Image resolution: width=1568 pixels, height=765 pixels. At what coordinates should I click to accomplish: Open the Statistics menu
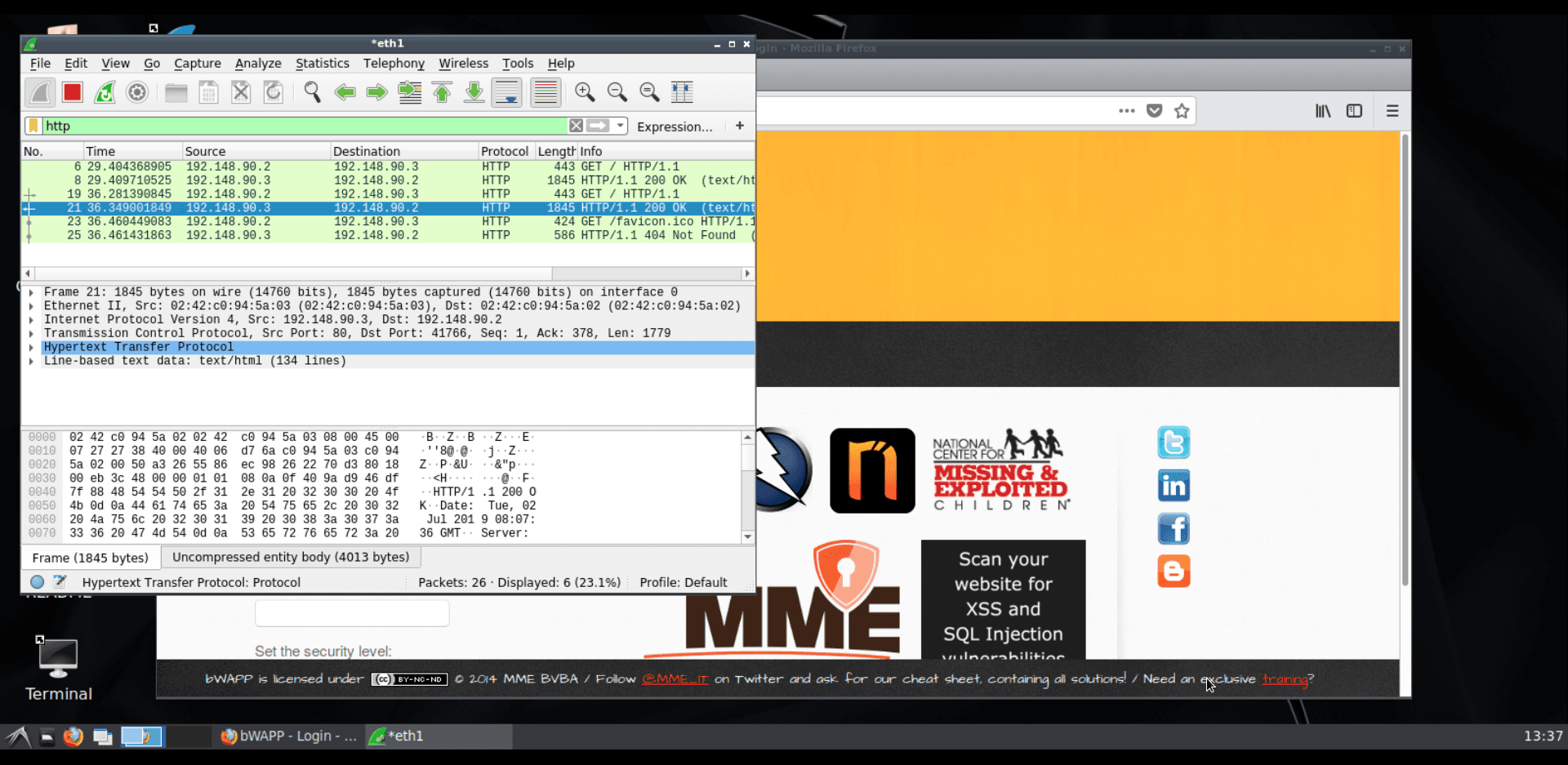tap(322, 64)
